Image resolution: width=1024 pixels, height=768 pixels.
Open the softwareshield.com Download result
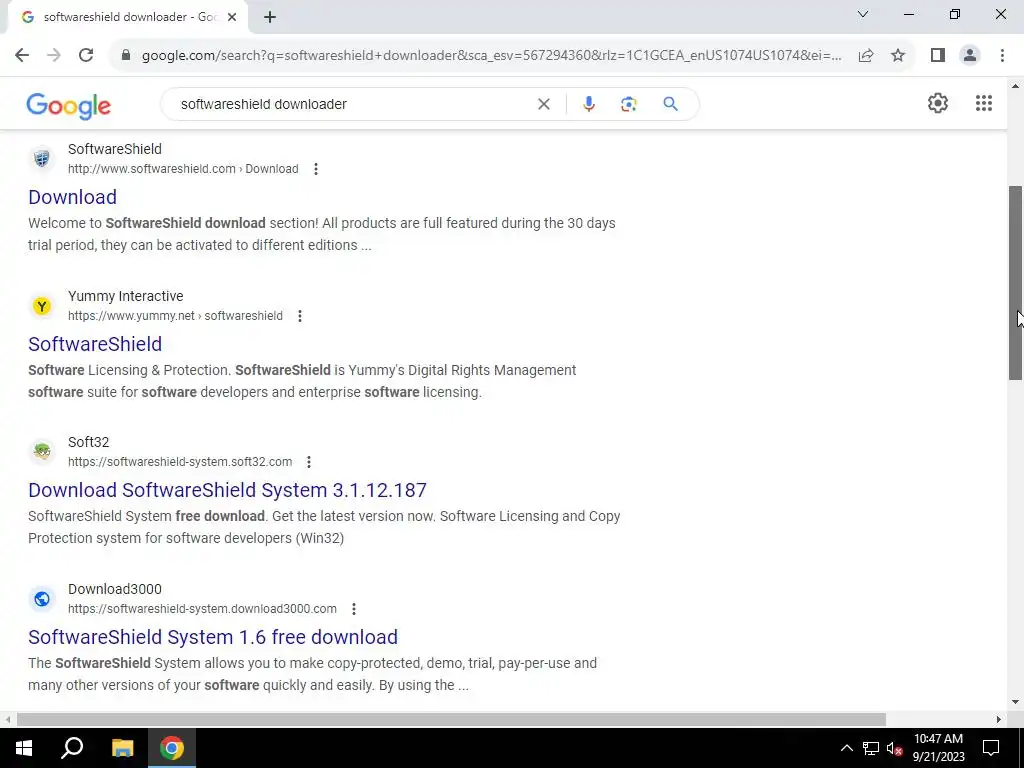click(72, 197)
